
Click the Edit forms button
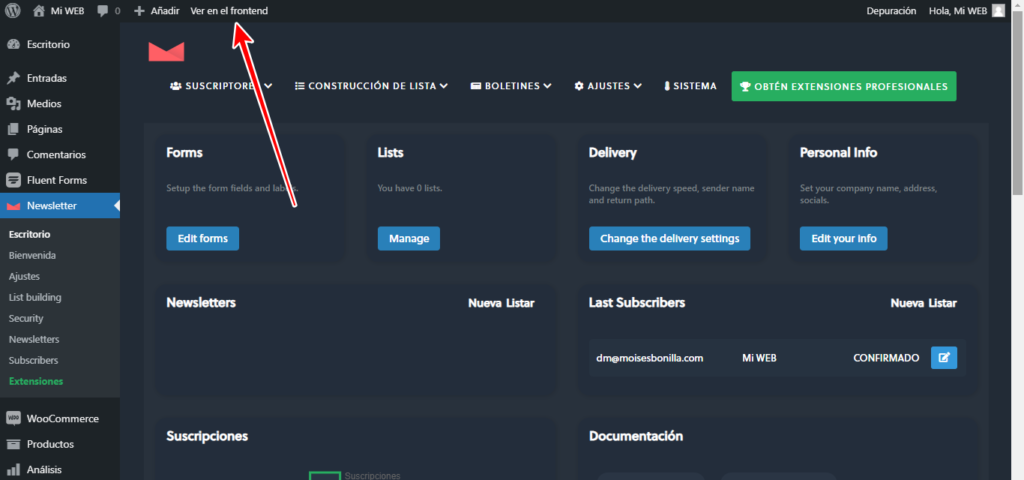(202, 238)
